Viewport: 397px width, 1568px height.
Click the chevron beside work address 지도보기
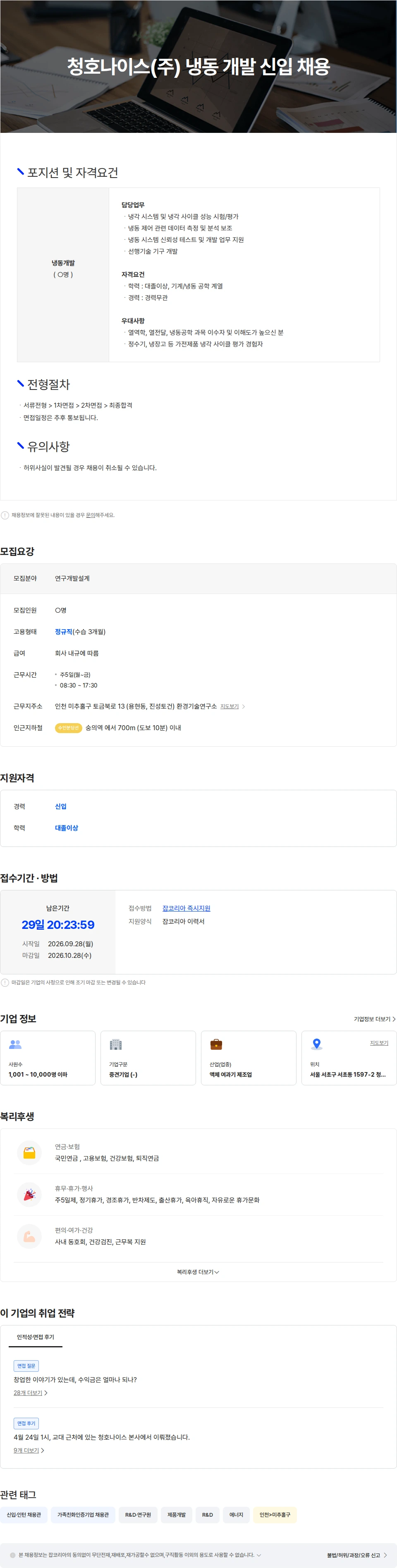point(244,706)
